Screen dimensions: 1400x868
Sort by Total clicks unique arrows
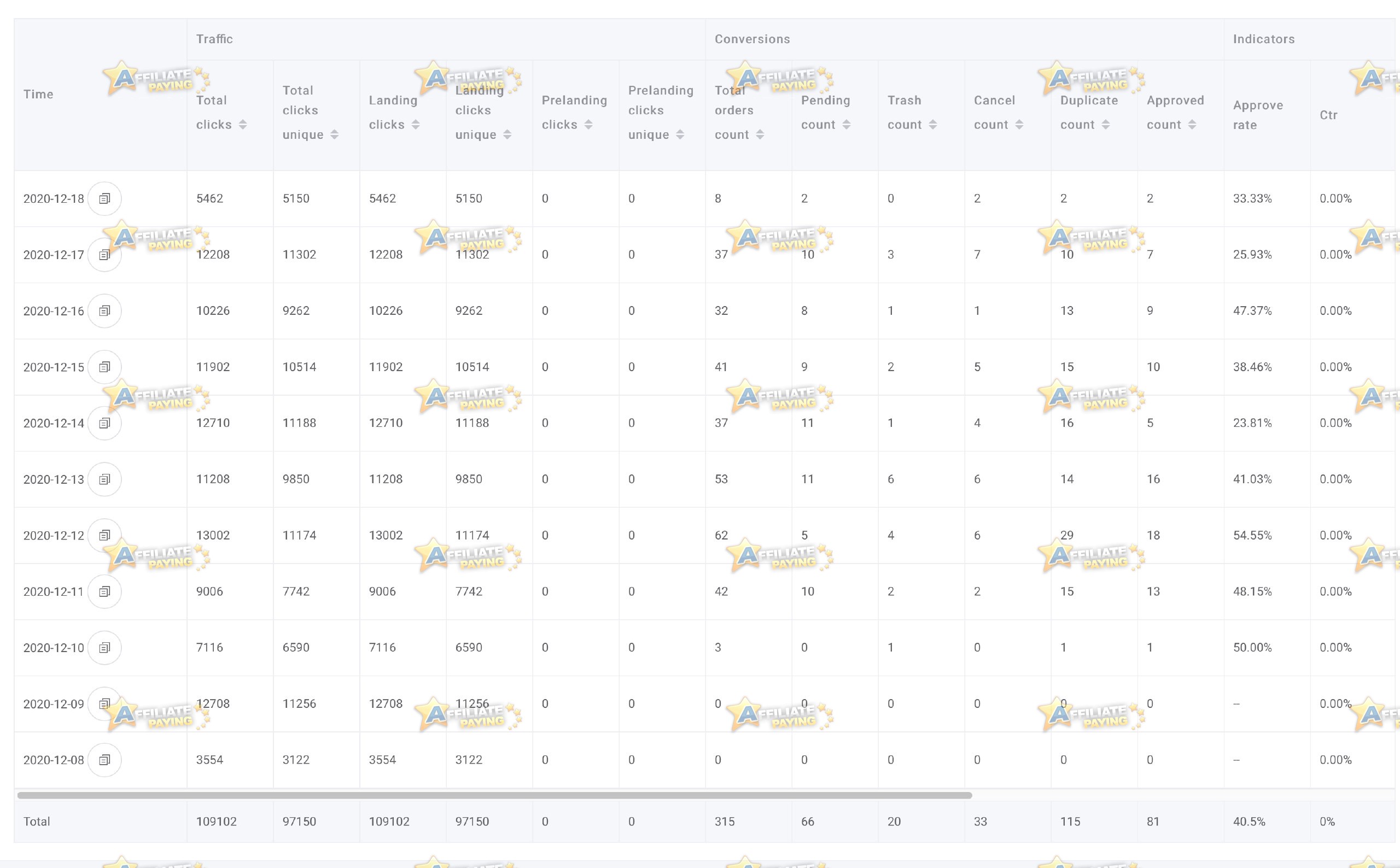334,134
